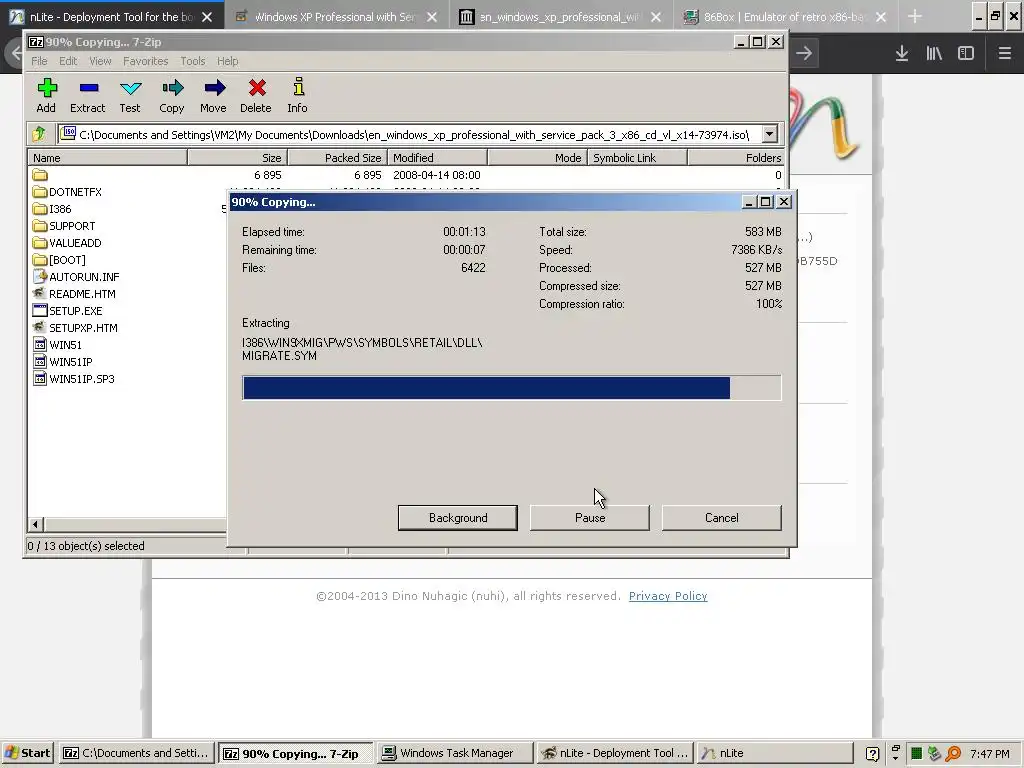Select the WIN51IP file icon

click(40, 362)
